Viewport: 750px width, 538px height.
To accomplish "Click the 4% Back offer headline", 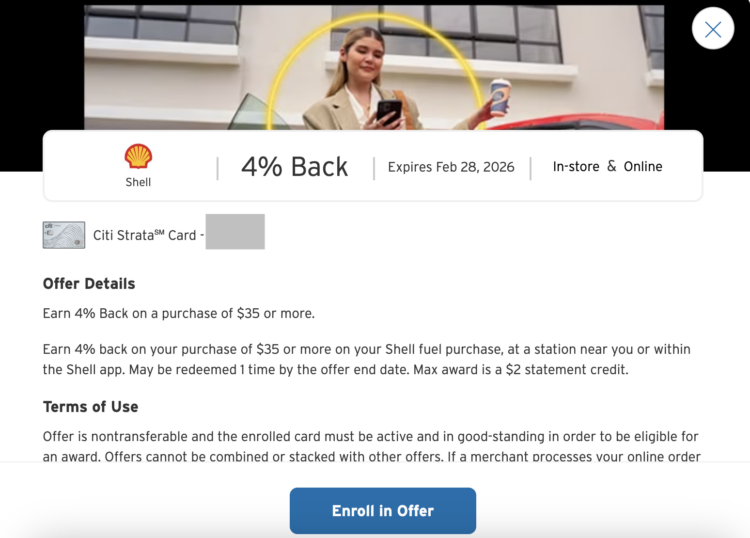I will [x=294, y=167].
